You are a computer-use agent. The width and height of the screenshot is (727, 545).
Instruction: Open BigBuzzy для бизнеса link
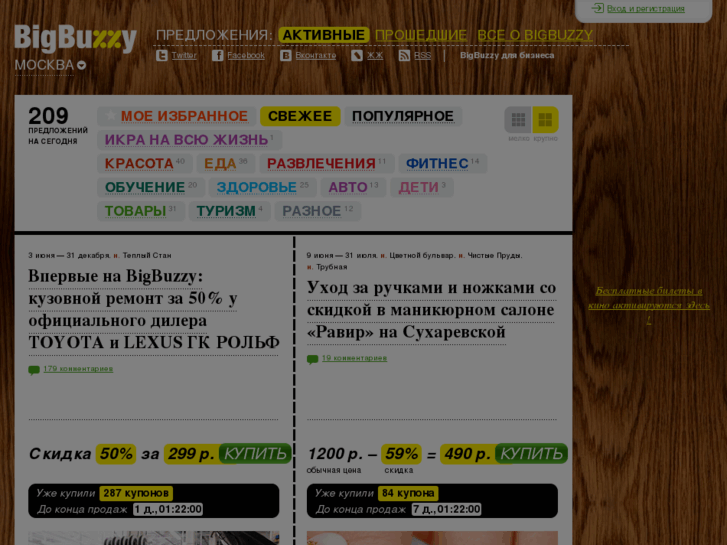[507, 56]
